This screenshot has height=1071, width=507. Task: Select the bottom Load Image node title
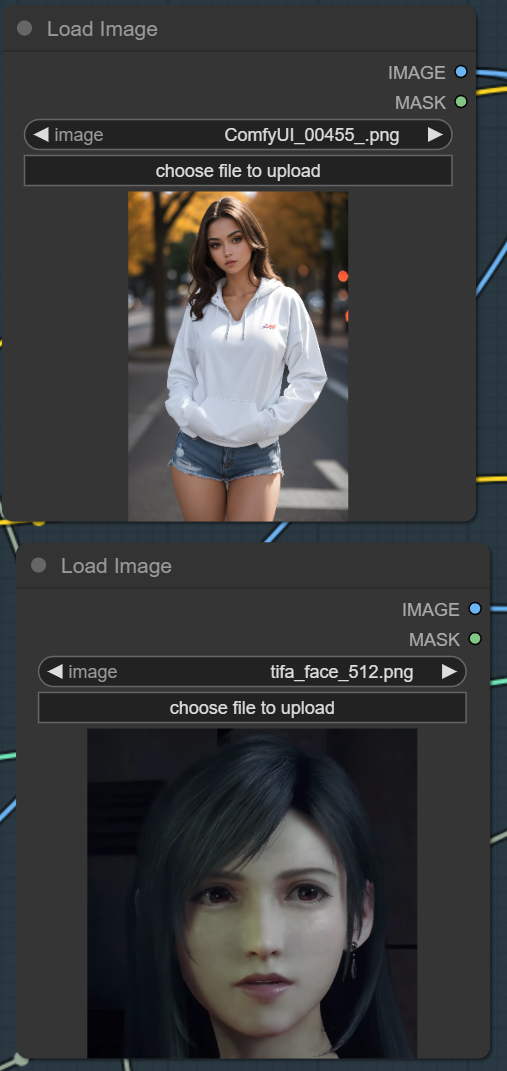pos(116,566)
